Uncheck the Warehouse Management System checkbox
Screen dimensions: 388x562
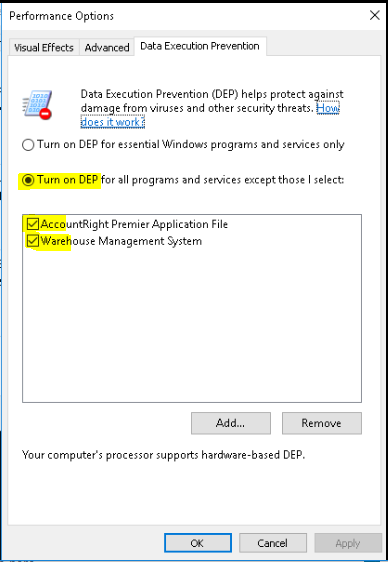[33, 241]
